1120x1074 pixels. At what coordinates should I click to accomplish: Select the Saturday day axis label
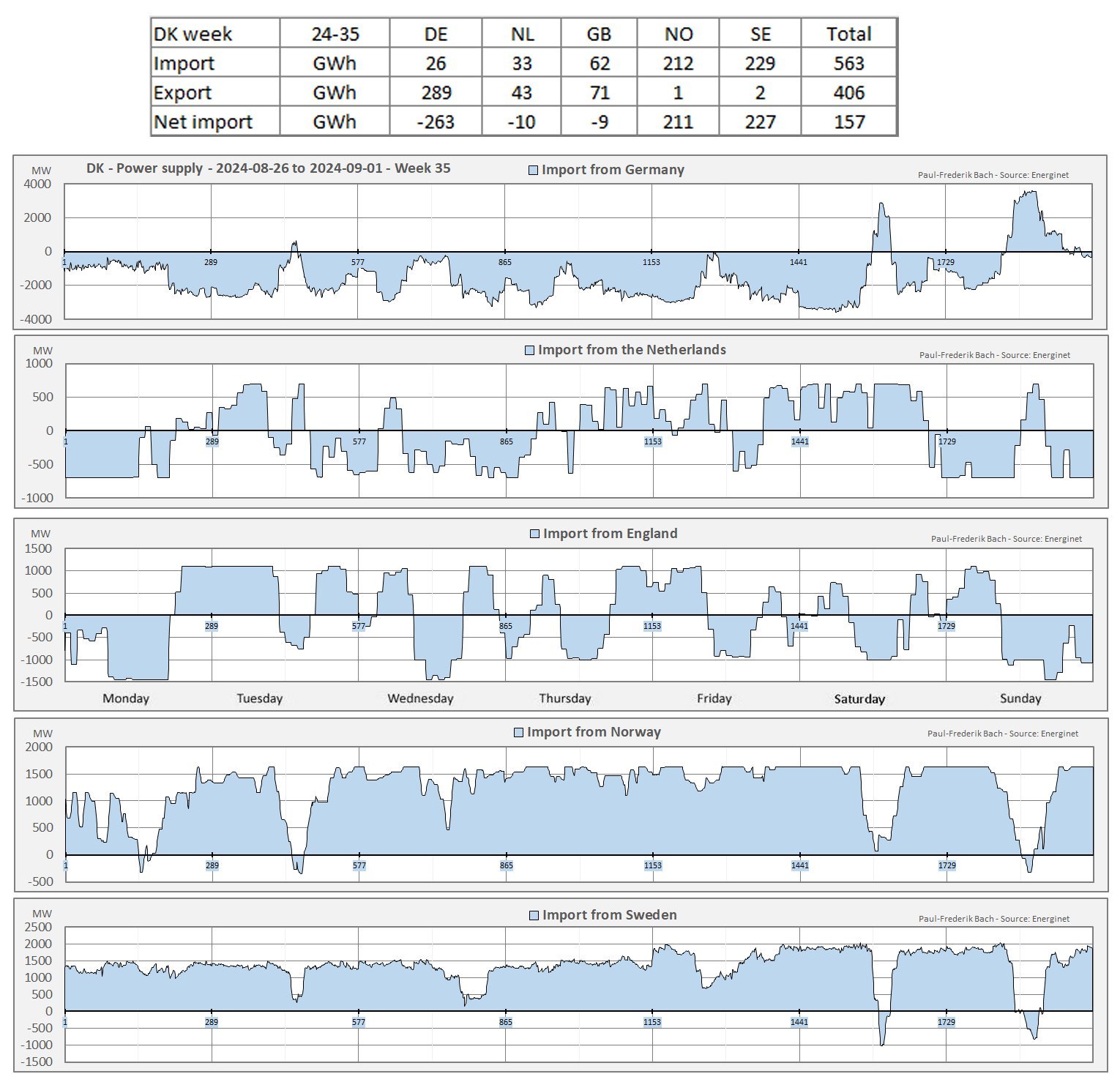click(859, 699)
